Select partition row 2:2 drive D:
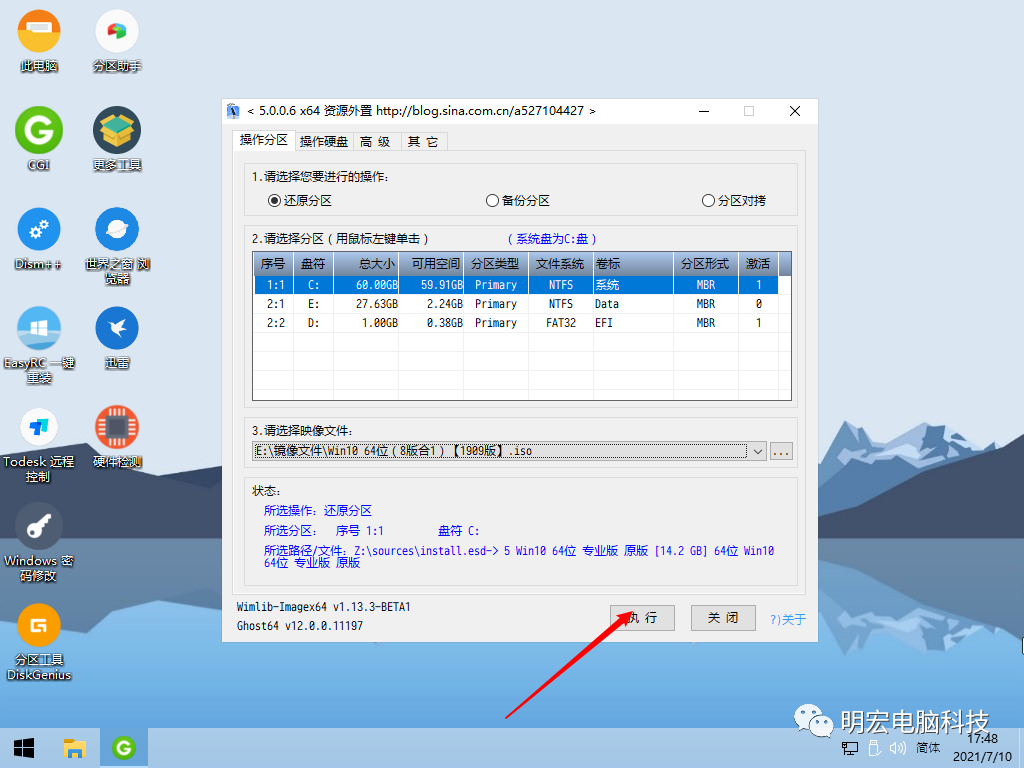Image resolution: width=1024 pixels, height=768 pixels. [515, 323]
